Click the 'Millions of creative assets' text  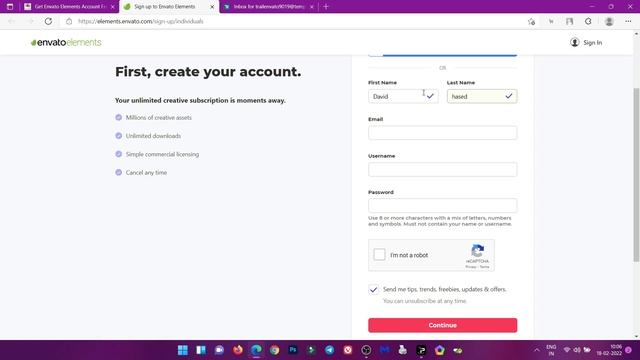point(159,118)
